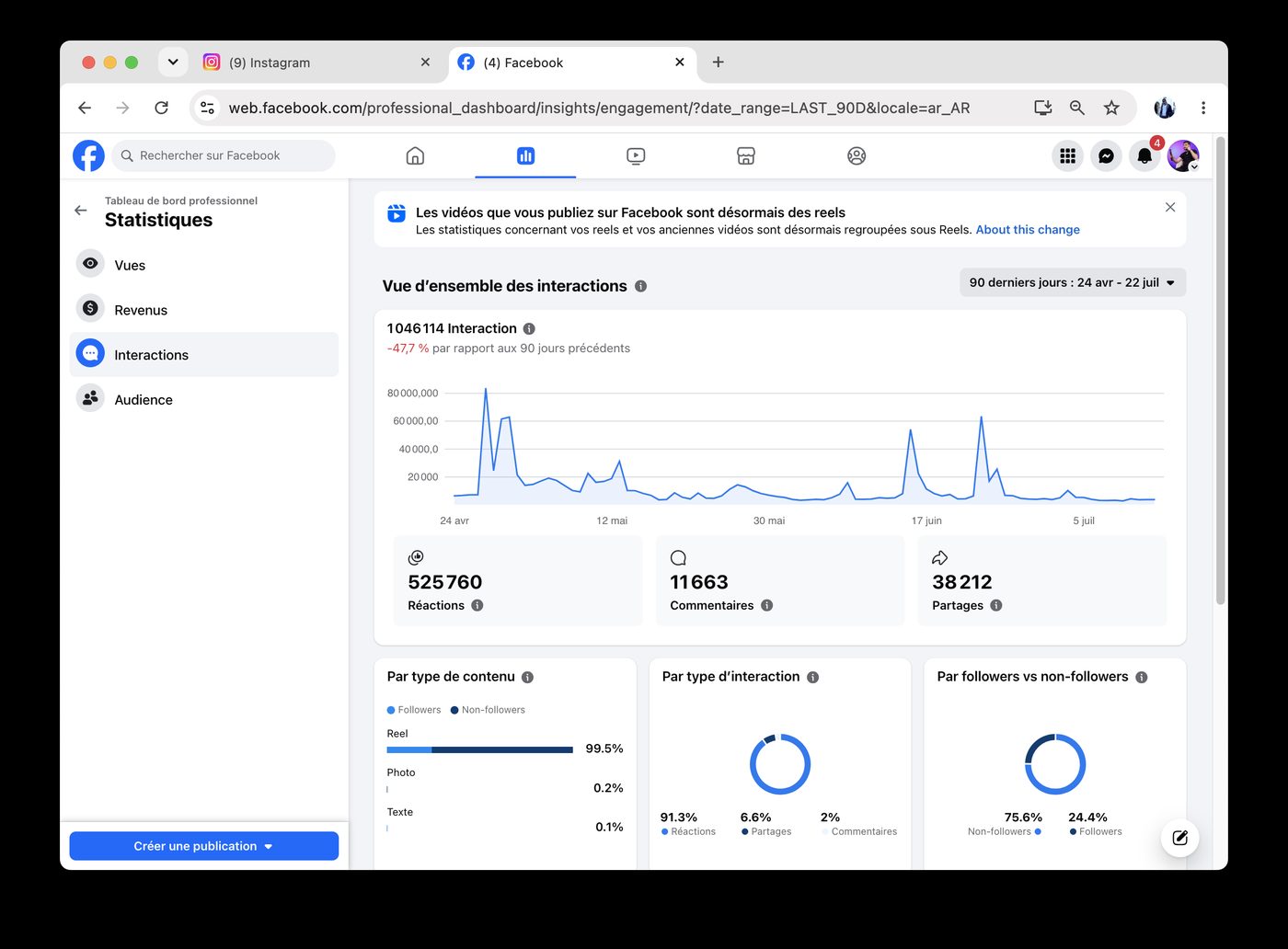The width and height of the screenshot is (1288, 949).
Task: Select Interactions in the sidebar
Action: pyautogui.click(x=204, y=354)
